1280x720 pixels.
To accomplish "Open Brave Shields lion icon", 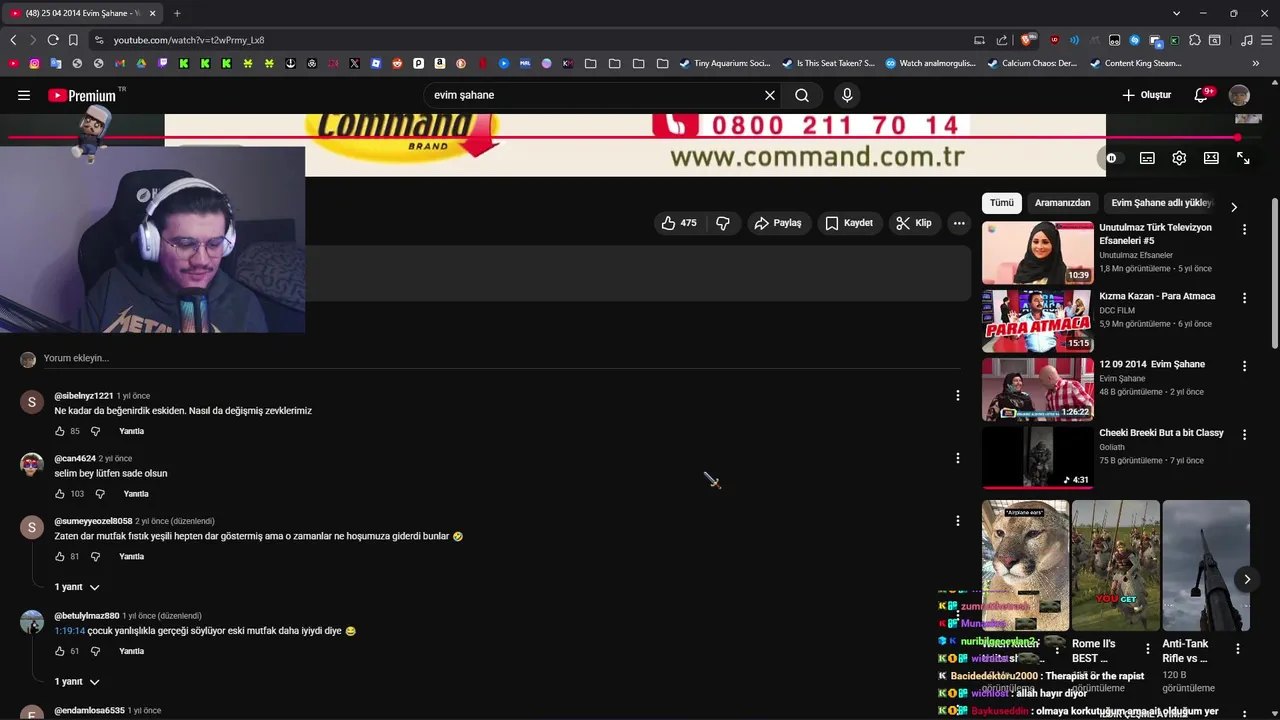I will pyautogui.click(x=1026, y=40).
